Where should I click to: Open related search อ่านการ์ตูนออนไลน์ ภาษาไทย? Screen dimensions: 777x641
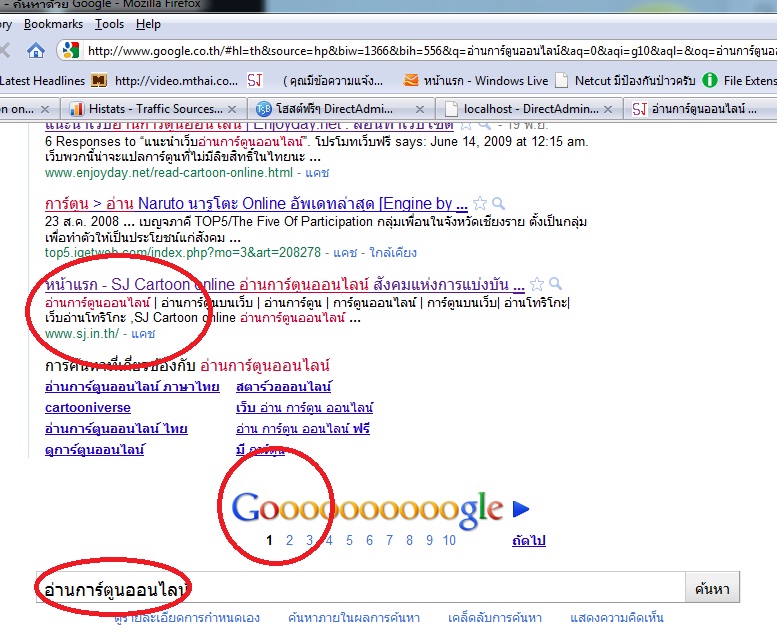coord(132,386)
